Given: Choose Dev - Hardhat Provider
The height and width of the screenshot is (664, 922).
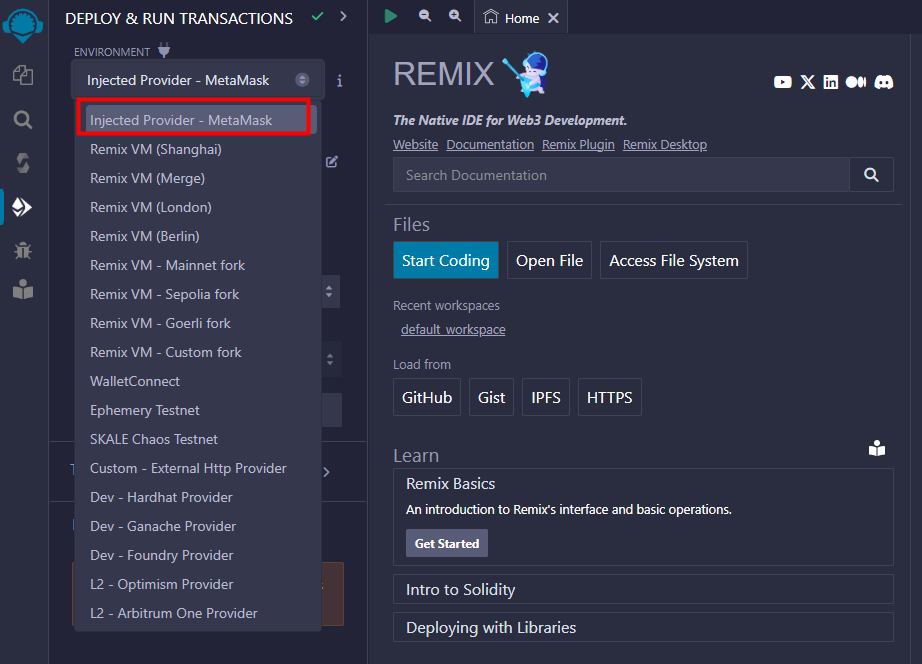Looking at the screenshot, I should pos(198,497).
